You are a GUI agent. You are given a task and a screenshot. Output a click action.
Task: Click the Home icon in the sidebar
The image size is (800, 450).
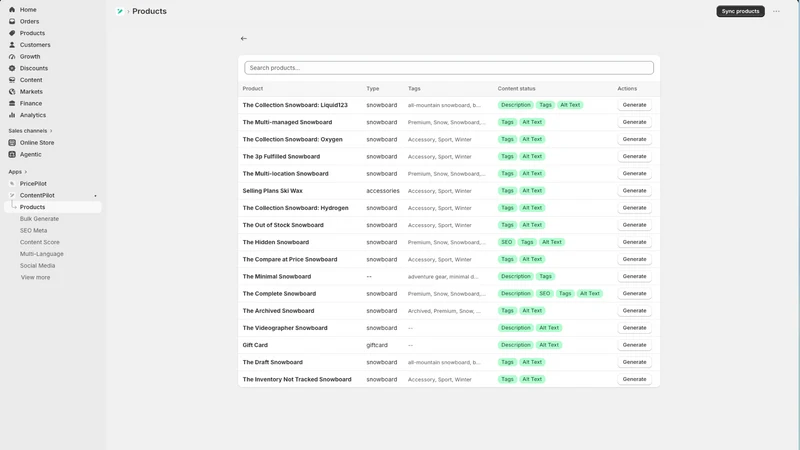[12, 10]
